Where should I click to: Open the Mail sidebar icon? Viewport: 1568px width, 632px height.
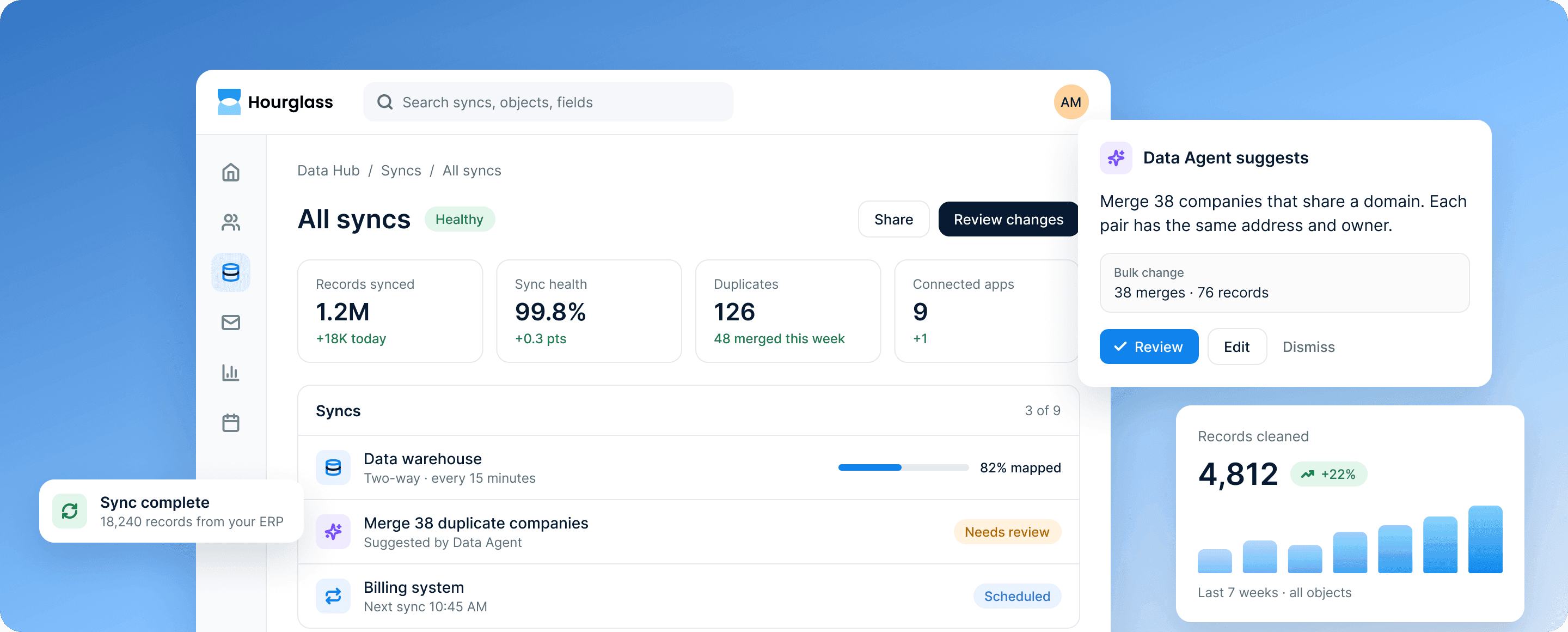(x=231, y=322)
